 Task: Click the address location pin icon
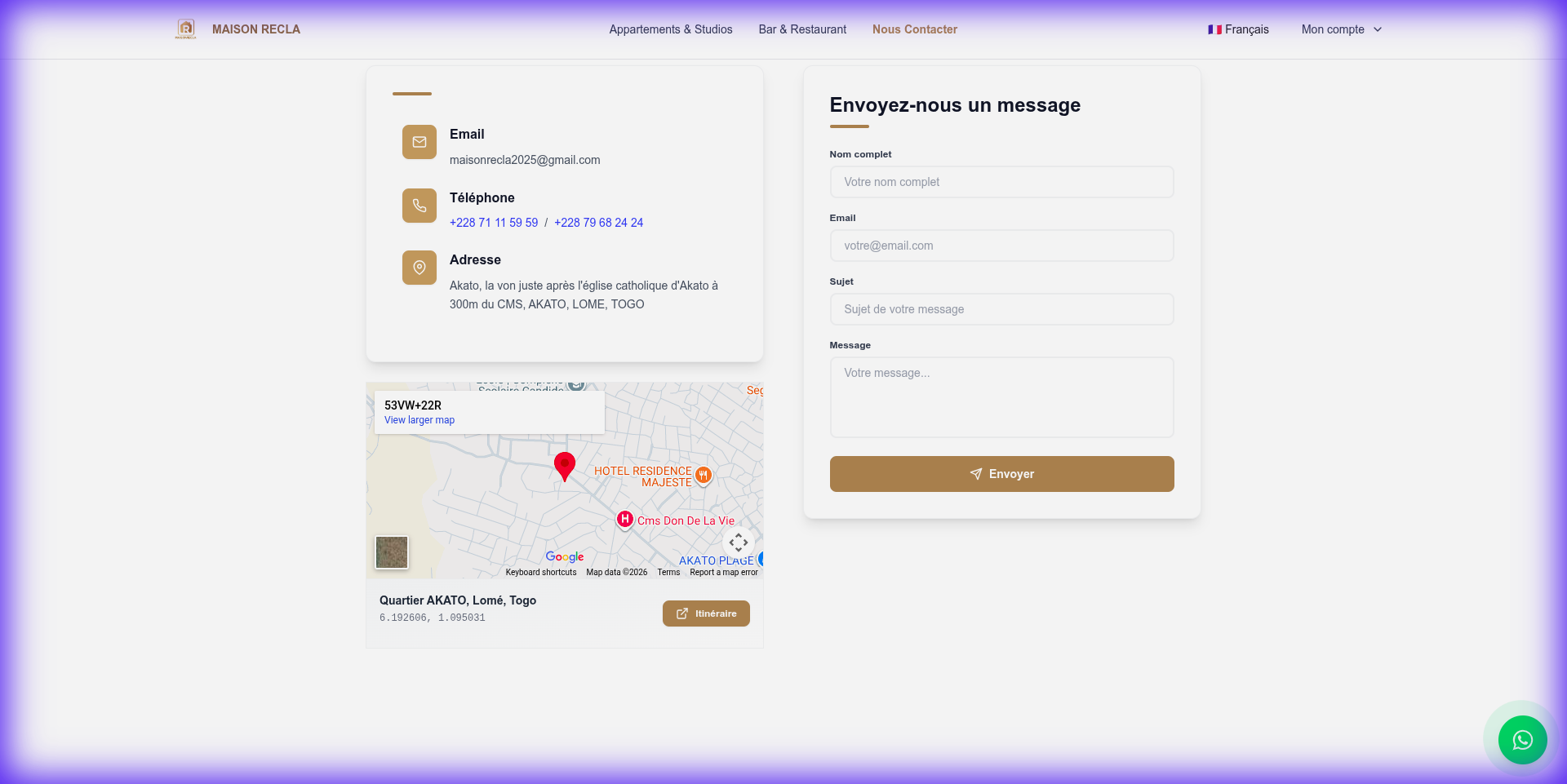419,267
